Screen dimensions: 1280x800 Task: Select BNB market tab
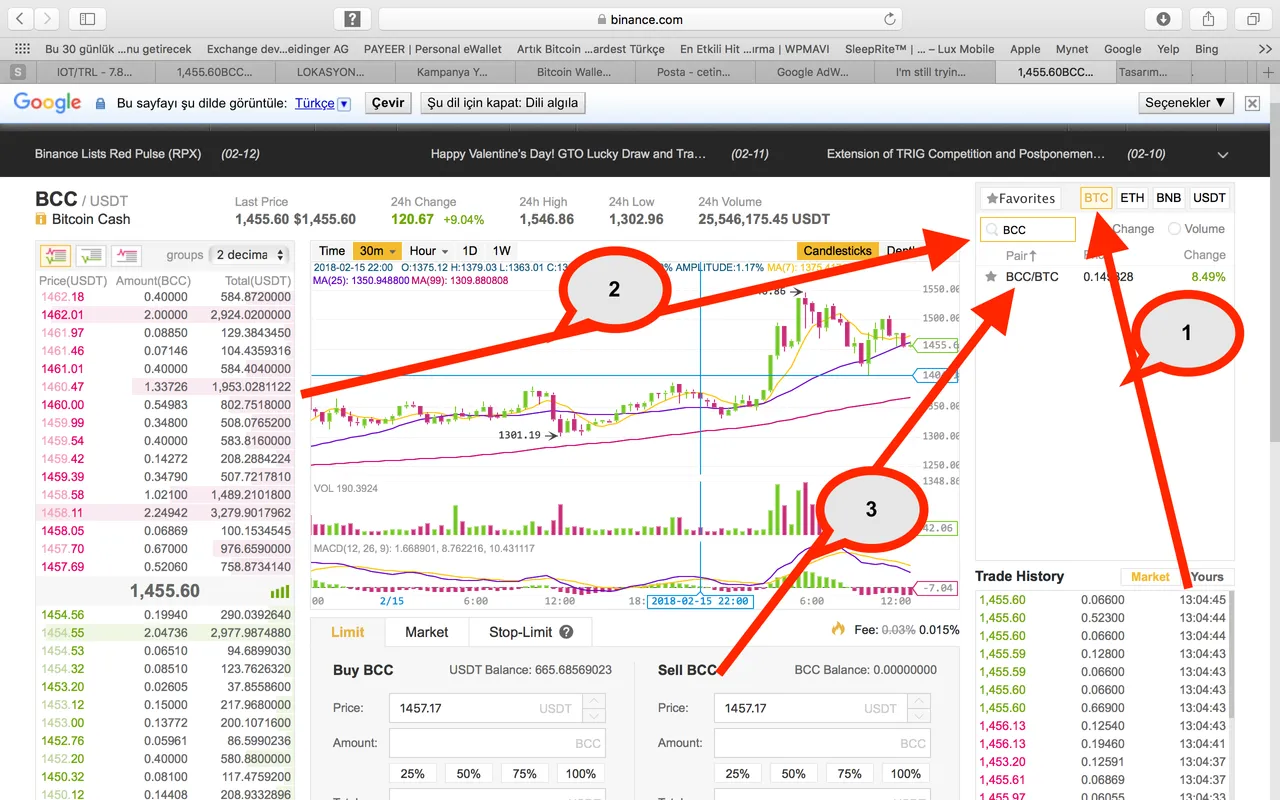click(x=1168, y=198)
